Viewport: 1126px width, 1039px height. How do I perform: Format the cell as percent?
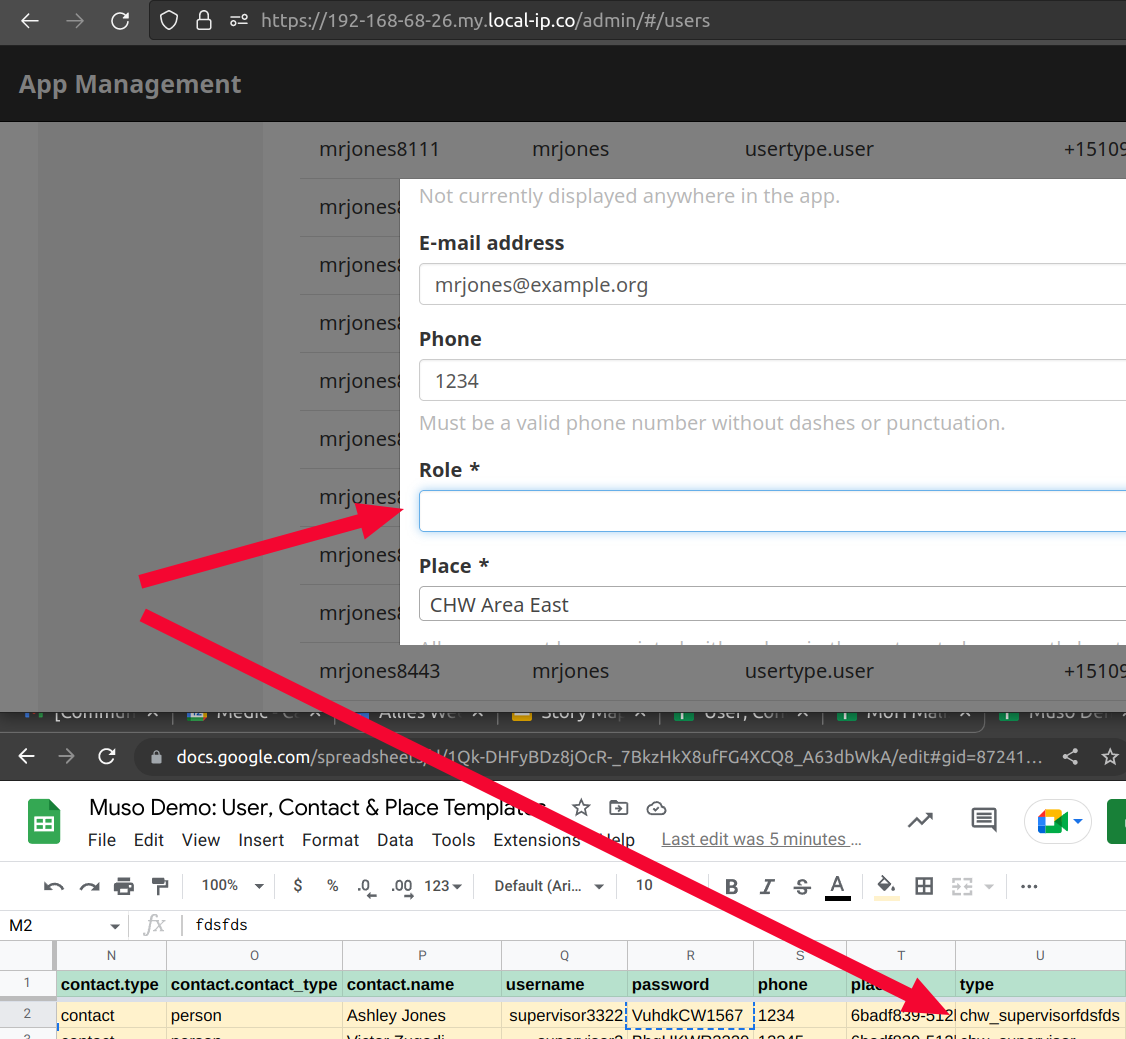tap(332, 886)
